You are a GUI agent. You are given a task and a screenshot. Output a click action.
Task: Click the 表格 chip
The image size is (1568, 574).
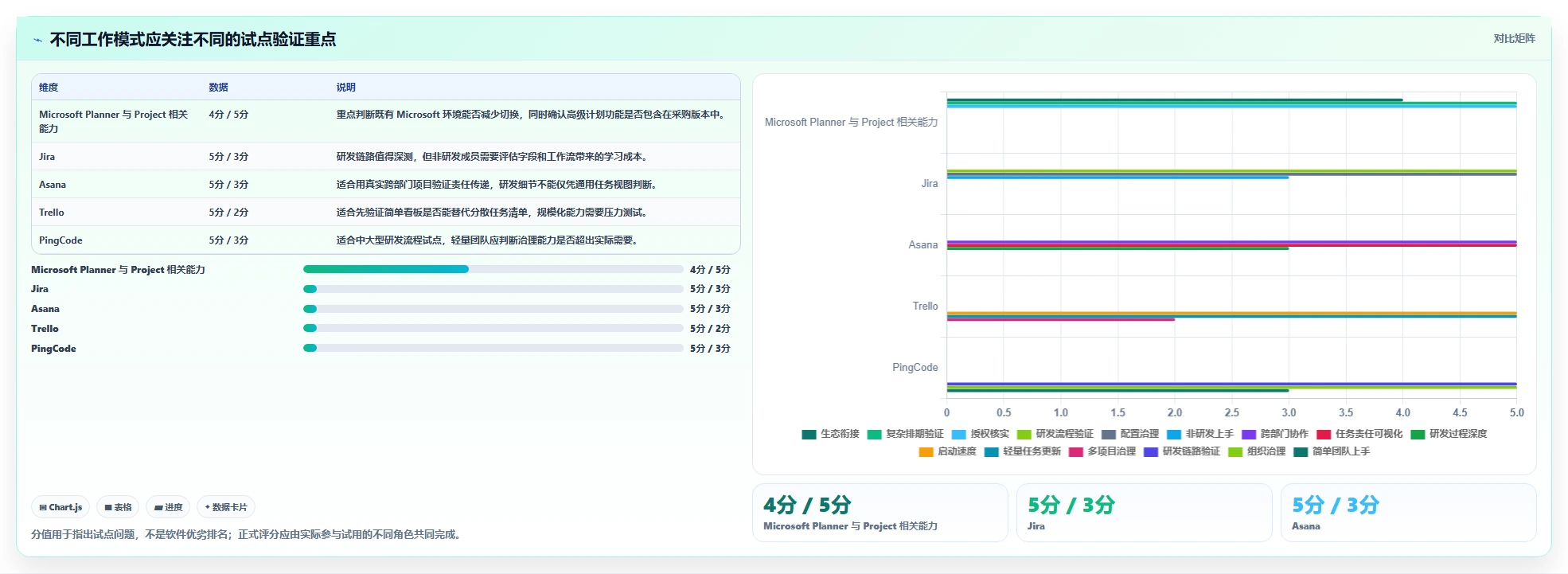[118, 507]
